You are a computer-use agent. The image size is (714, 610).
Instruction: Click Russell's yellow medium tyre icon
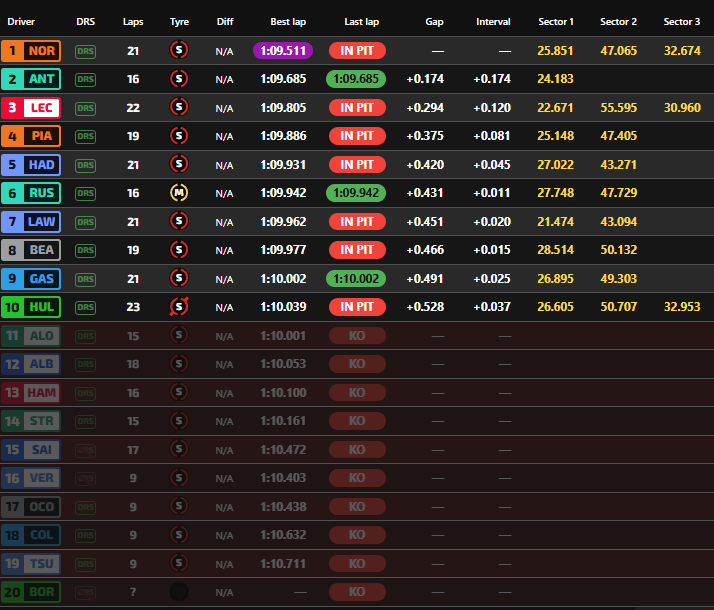coord(179,193)
